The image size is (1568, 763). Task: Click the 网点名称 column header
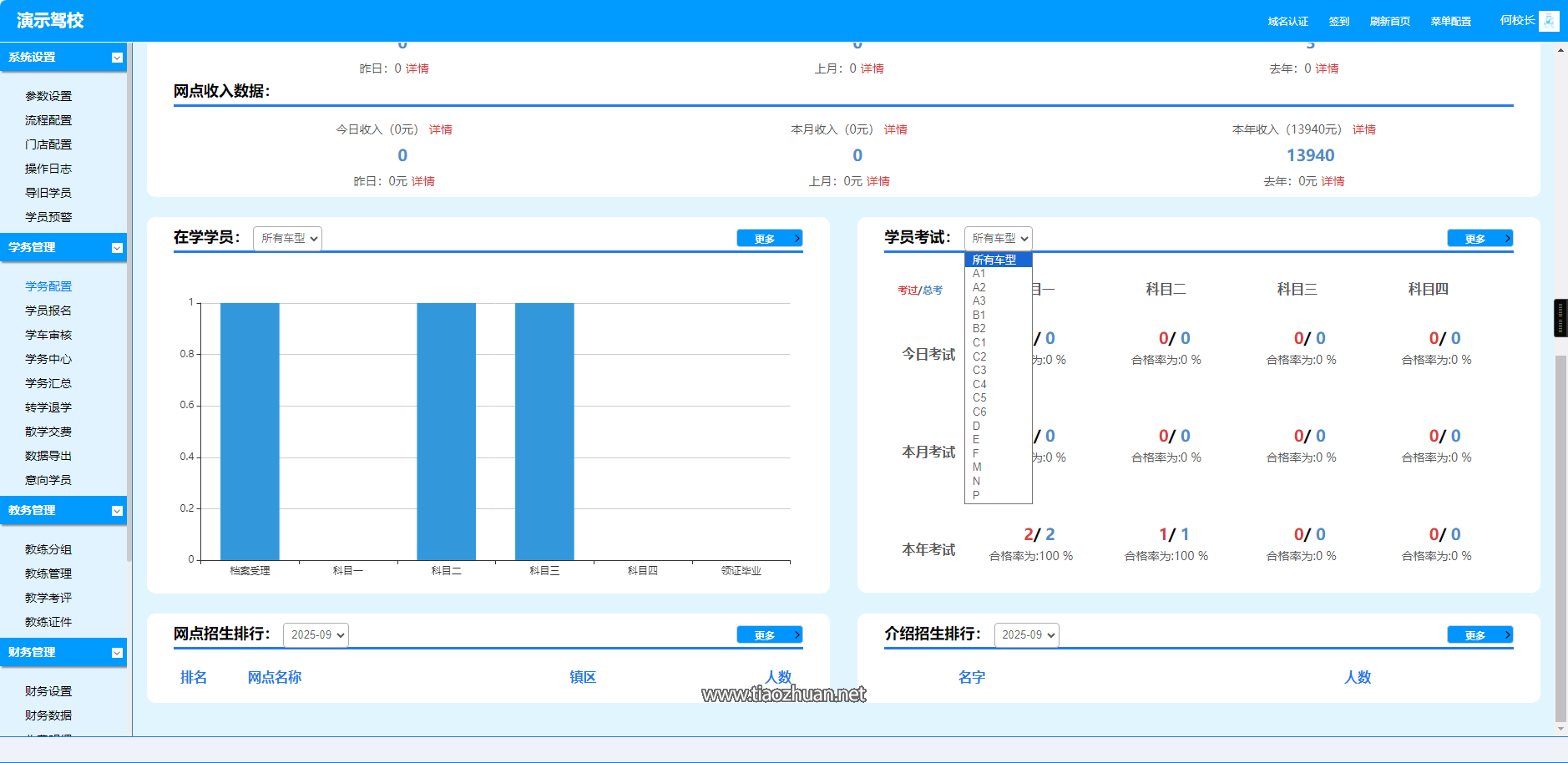pos(275,678)
